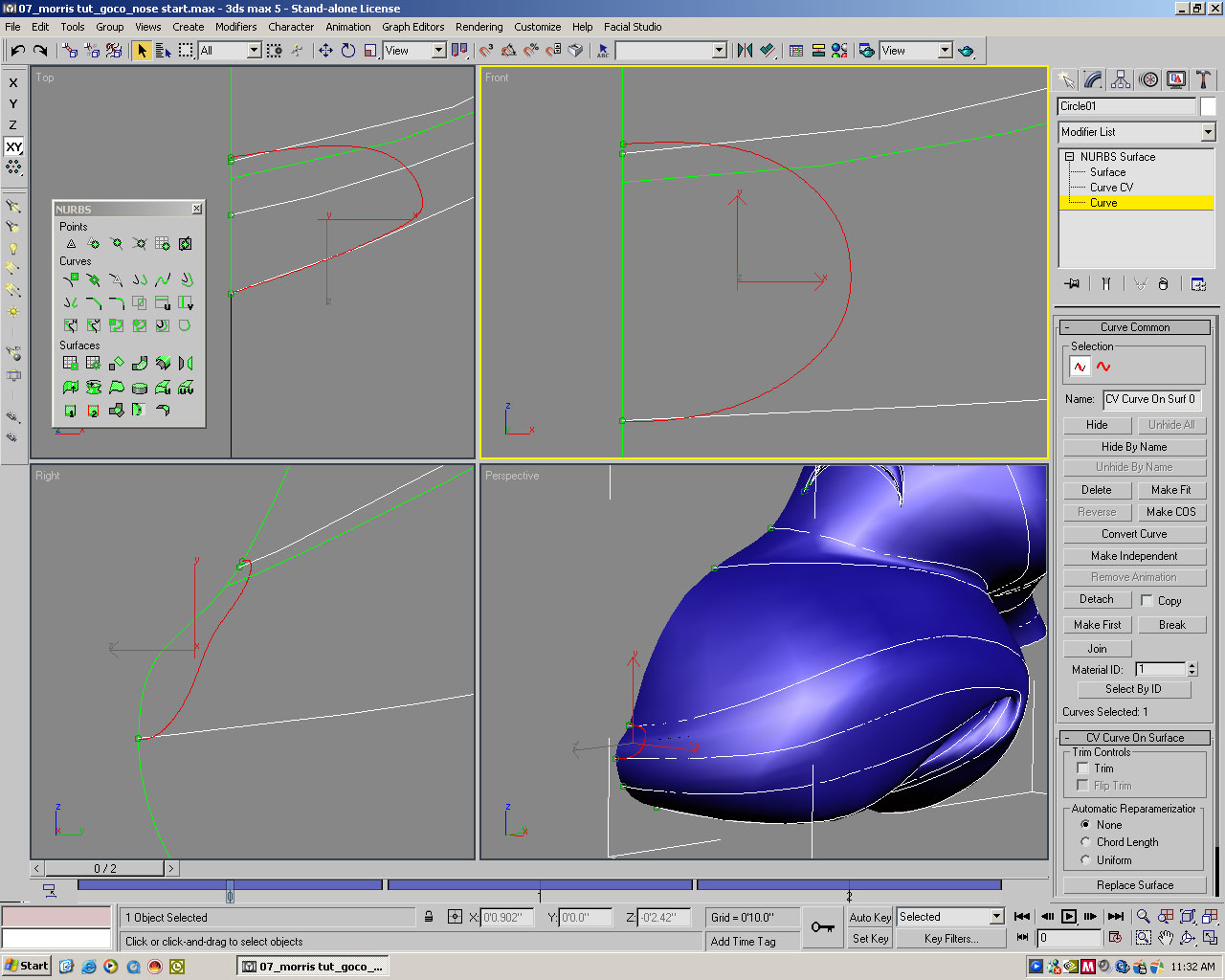This screenshot has width=1225, height=980.
Task: Undo the last action in the toolbar
Action: (18, 51)
